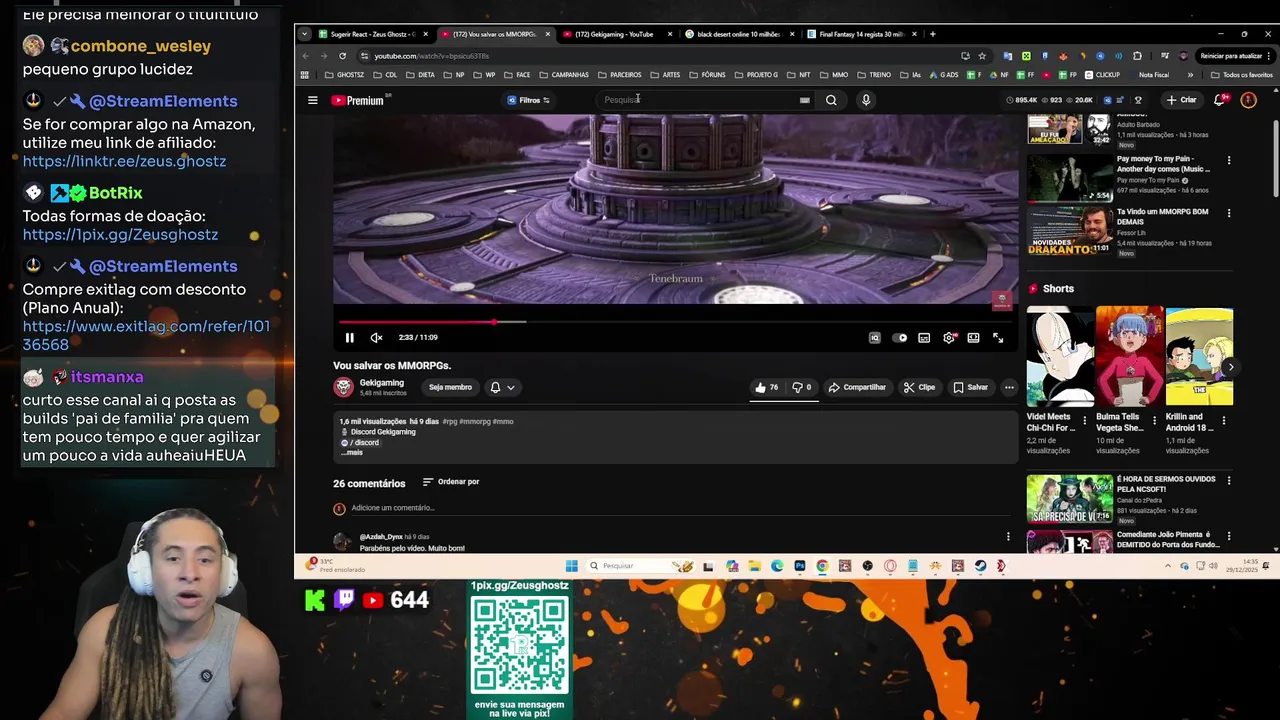Click the Seja membro button
The width and height of the screenshot is (1280, 720).
[450, 387]
